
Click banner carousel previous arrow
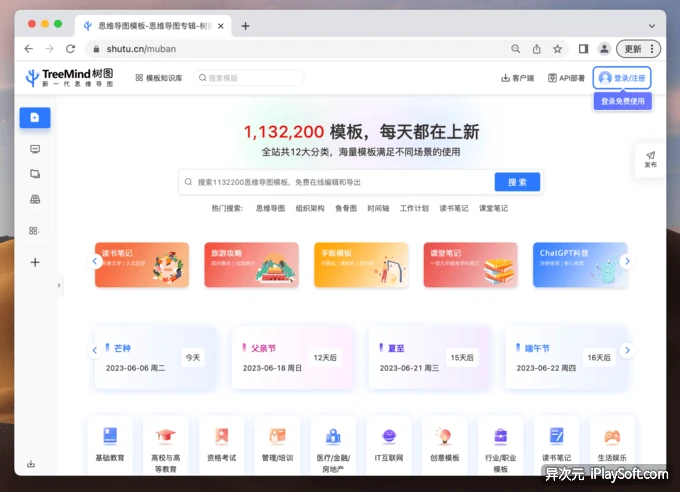coord(95,261)
